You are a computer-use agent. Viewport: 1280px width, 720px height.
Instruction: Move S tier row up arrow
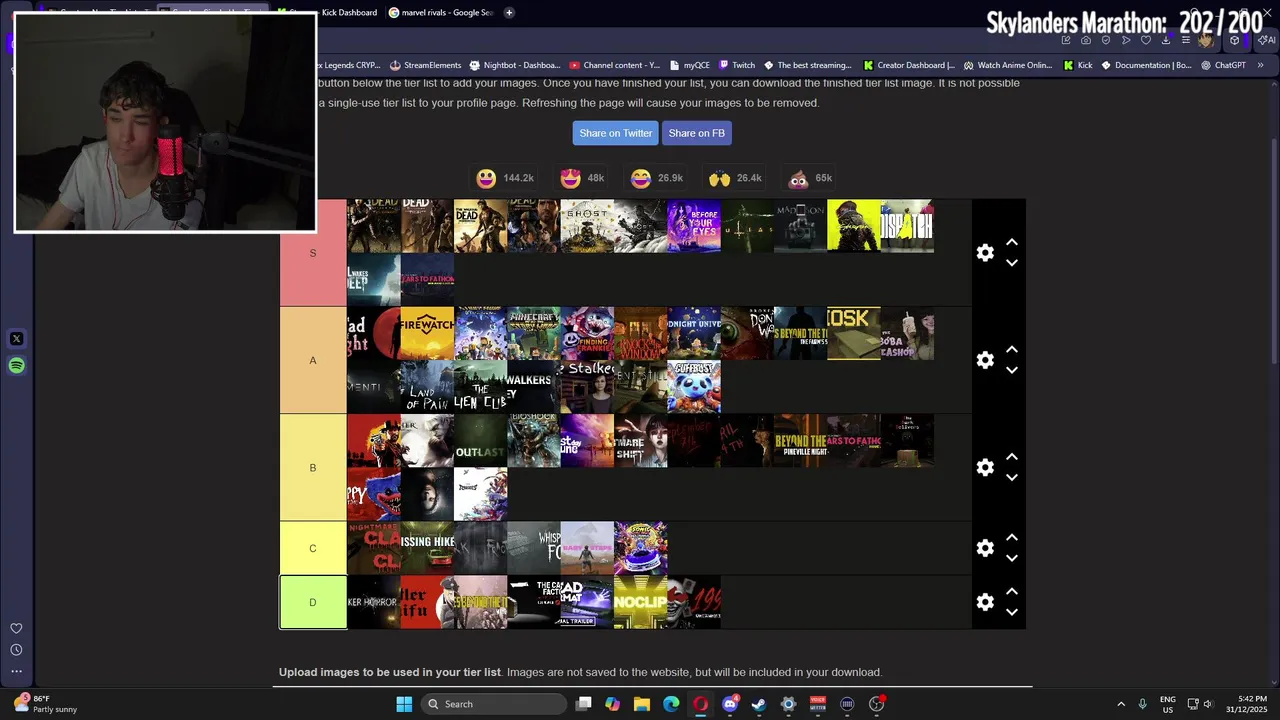pyautogui.click(x=1012, y=242)
